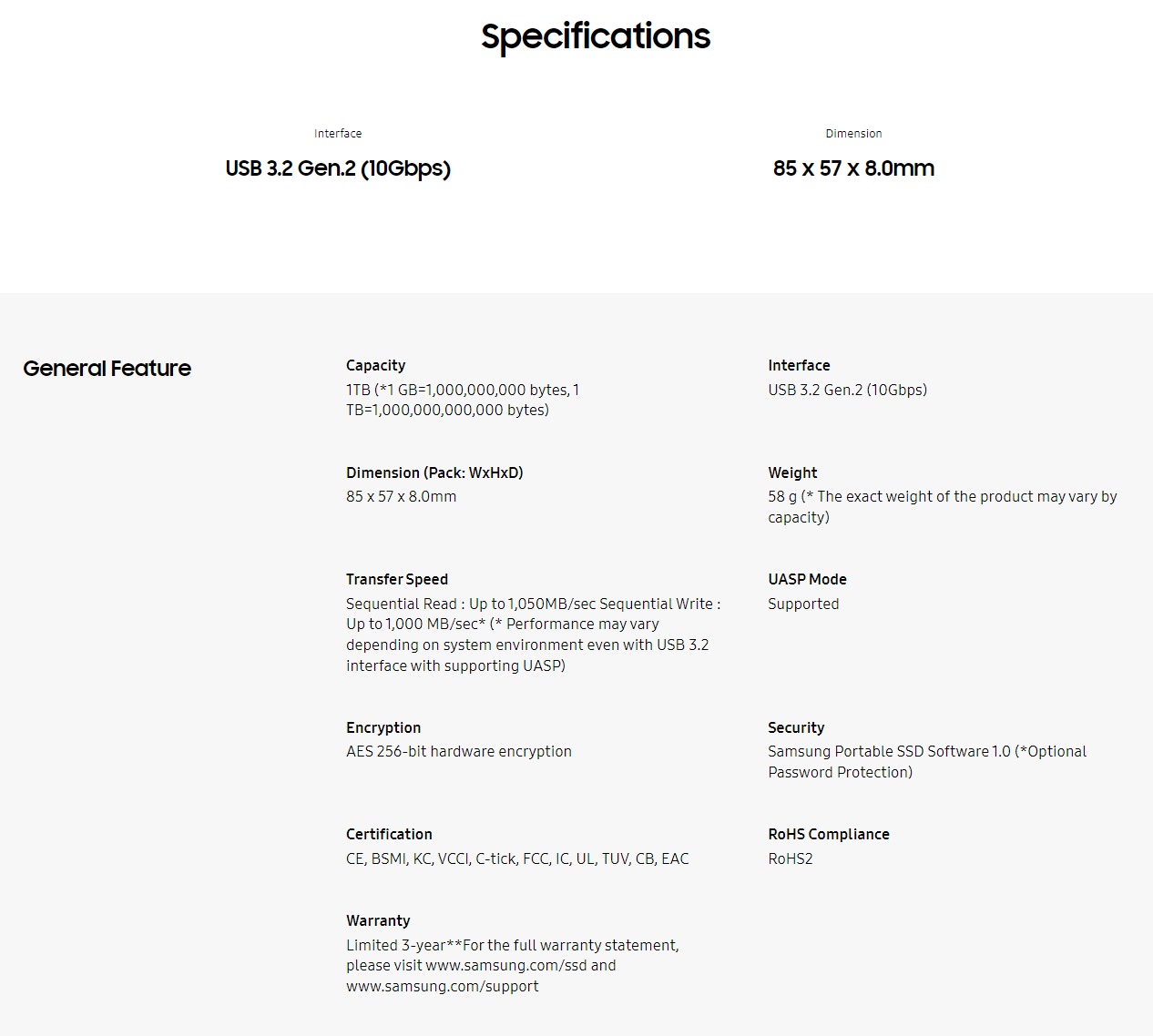Click the "AES 256-bit hardware encryption" text
The width and height of the screenshot is (1153, 1036).
[459, 751]
